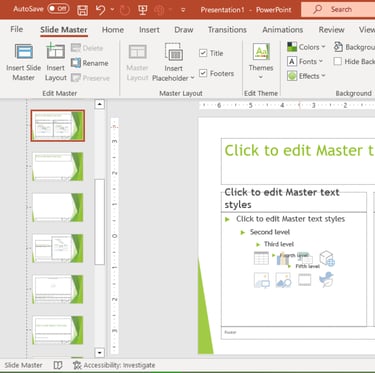Click the Insert Video placeholder icon

[x=305, y=280]
